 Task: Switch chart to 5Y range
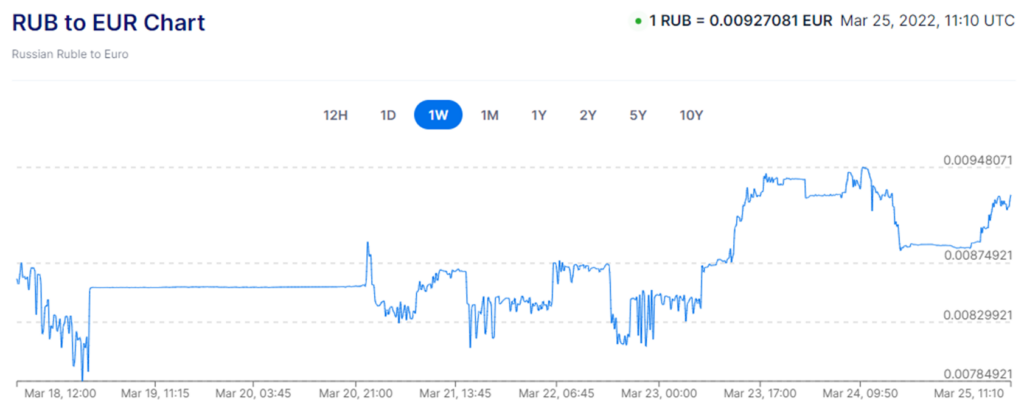click(638, 116)
